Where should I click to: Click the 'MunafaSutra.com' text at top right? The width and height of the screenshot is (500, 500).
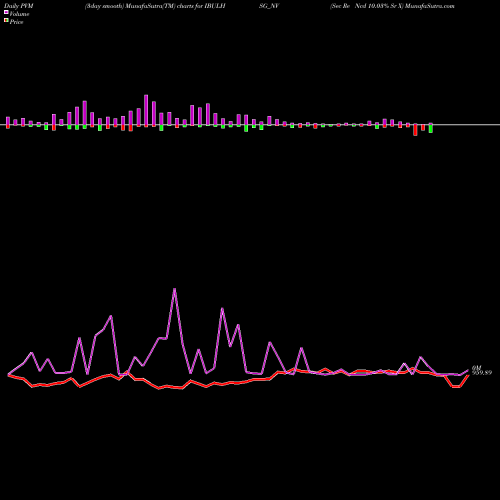[430, 6]
